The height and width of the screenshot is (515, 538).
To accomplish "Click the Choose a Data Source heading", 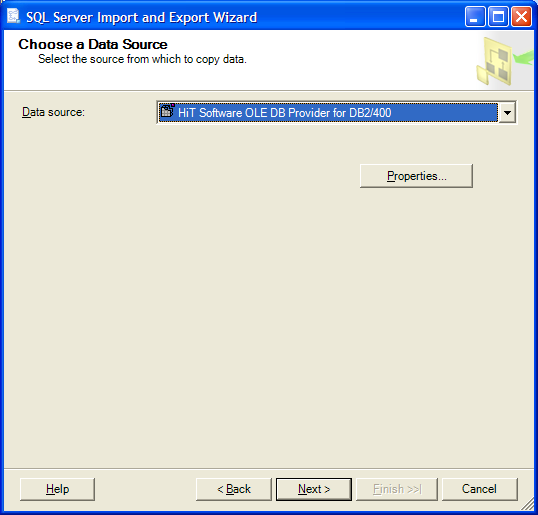I will point(93,44).
